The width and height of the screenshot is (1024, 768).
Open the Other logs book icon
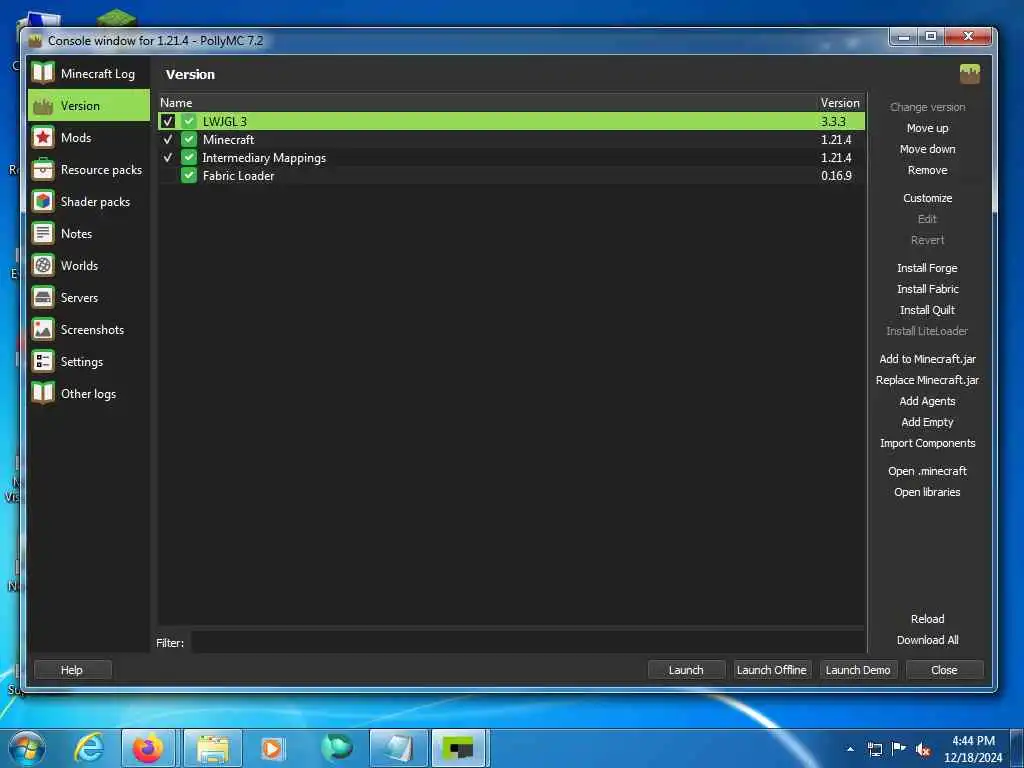tap(43, 393)
